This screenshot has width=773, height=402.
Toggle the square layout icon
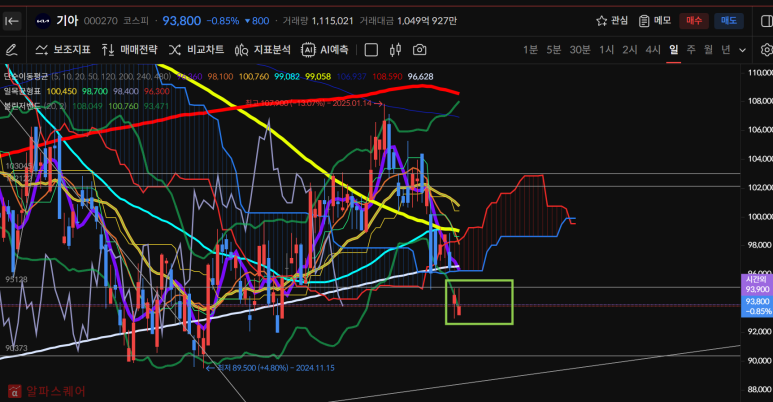click(x=371, y=50)
